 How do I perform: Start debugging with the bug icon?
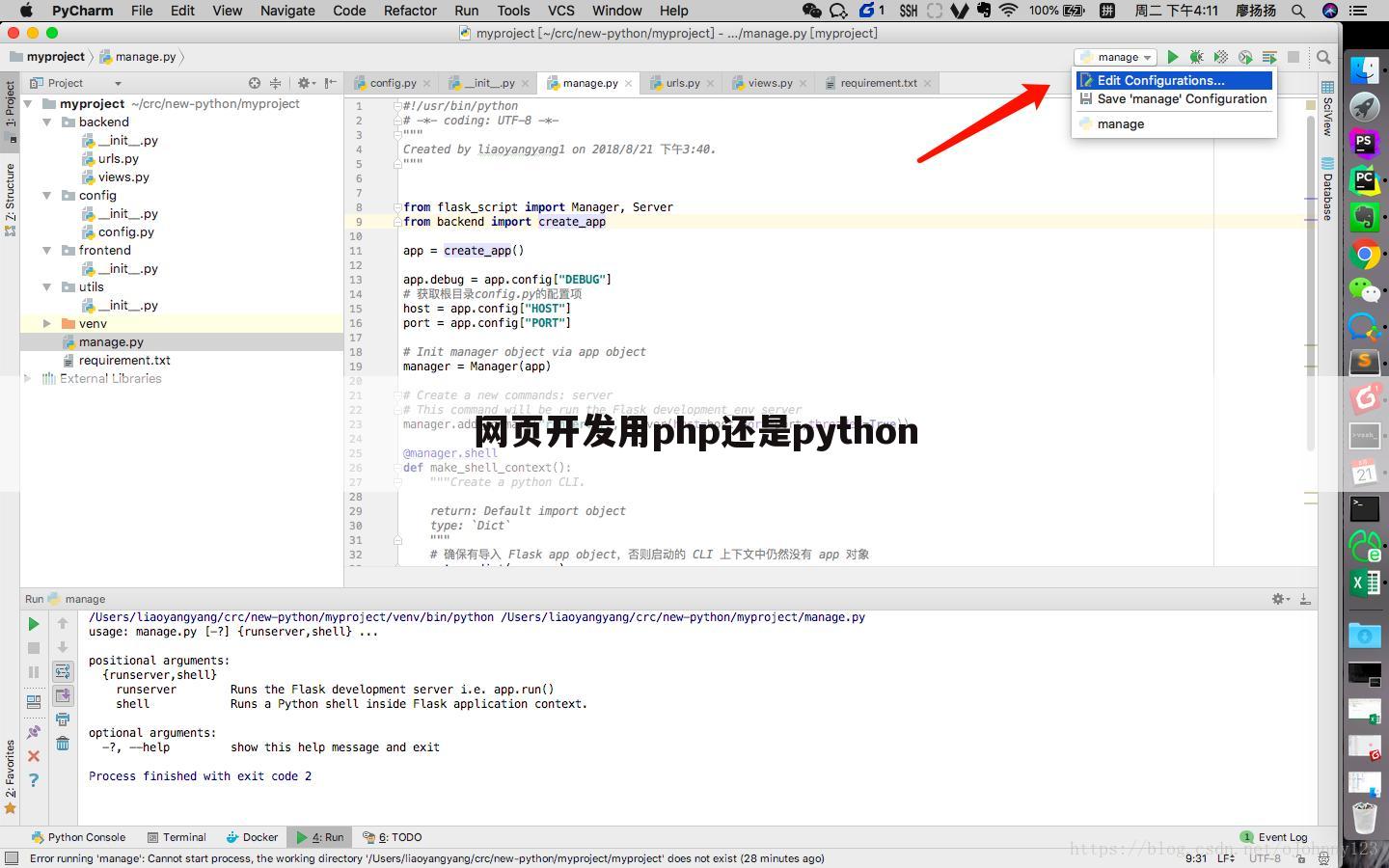1196,57
